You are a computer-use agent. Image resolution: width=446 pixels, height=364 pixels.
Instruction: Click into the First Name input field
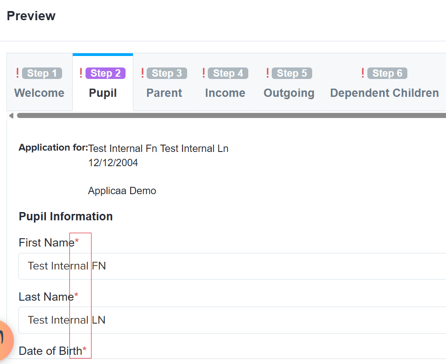[232, 266]
